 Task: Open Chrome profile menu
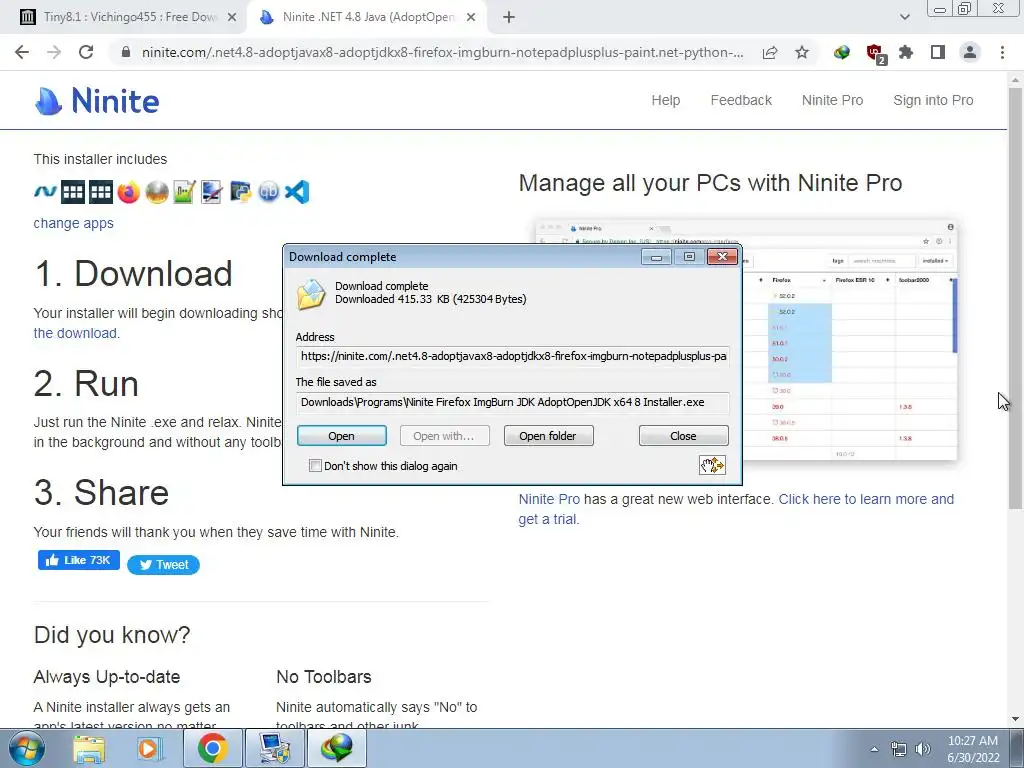[x=970, y=52]
